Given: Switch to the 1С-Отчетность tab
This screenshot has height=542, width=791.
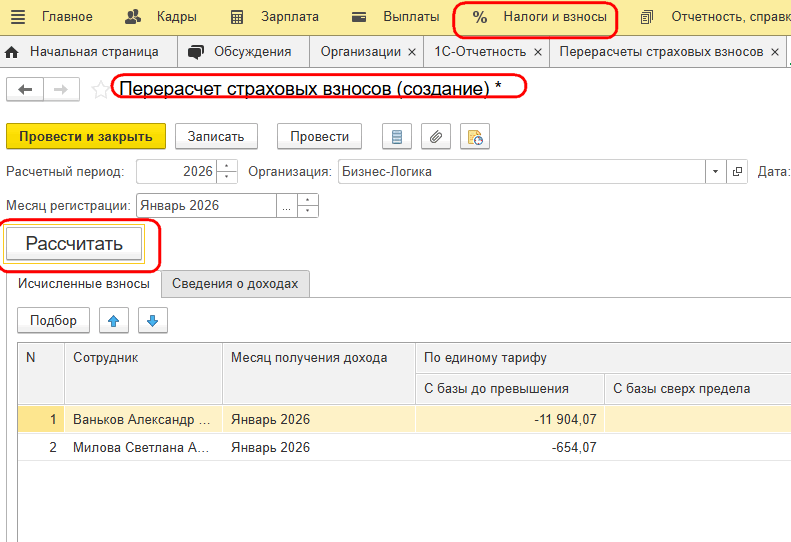Looking at the screenshot, I should click(x=480, y=51).
